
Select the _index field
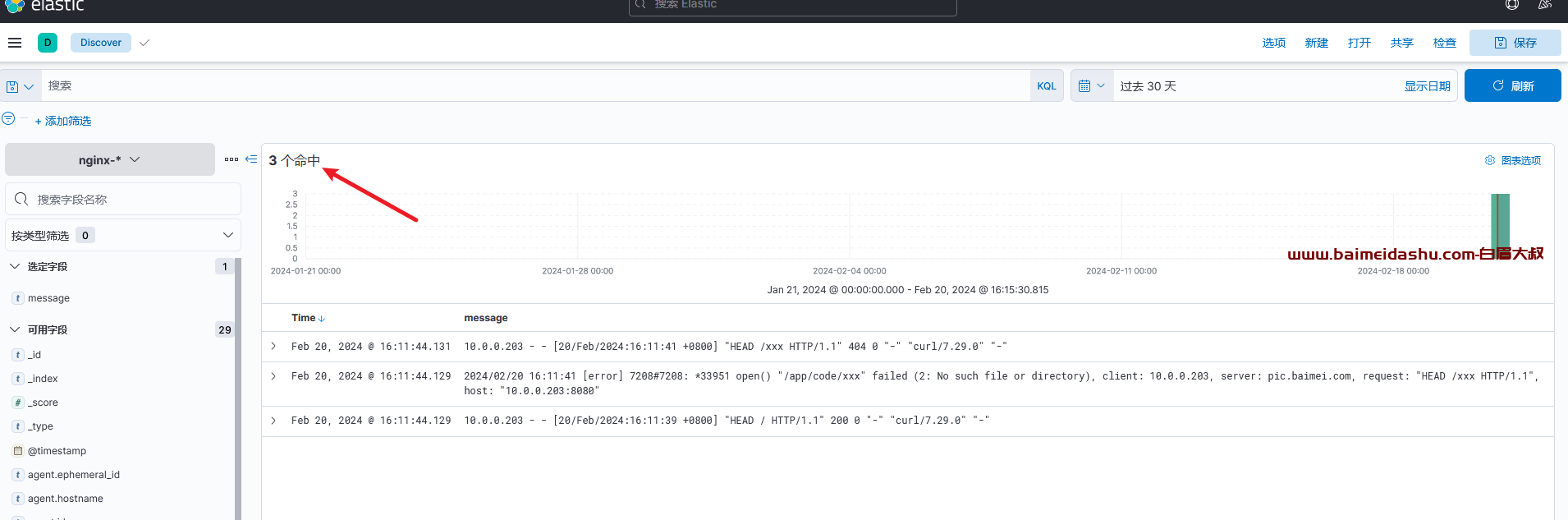click(x=43, y=379)
